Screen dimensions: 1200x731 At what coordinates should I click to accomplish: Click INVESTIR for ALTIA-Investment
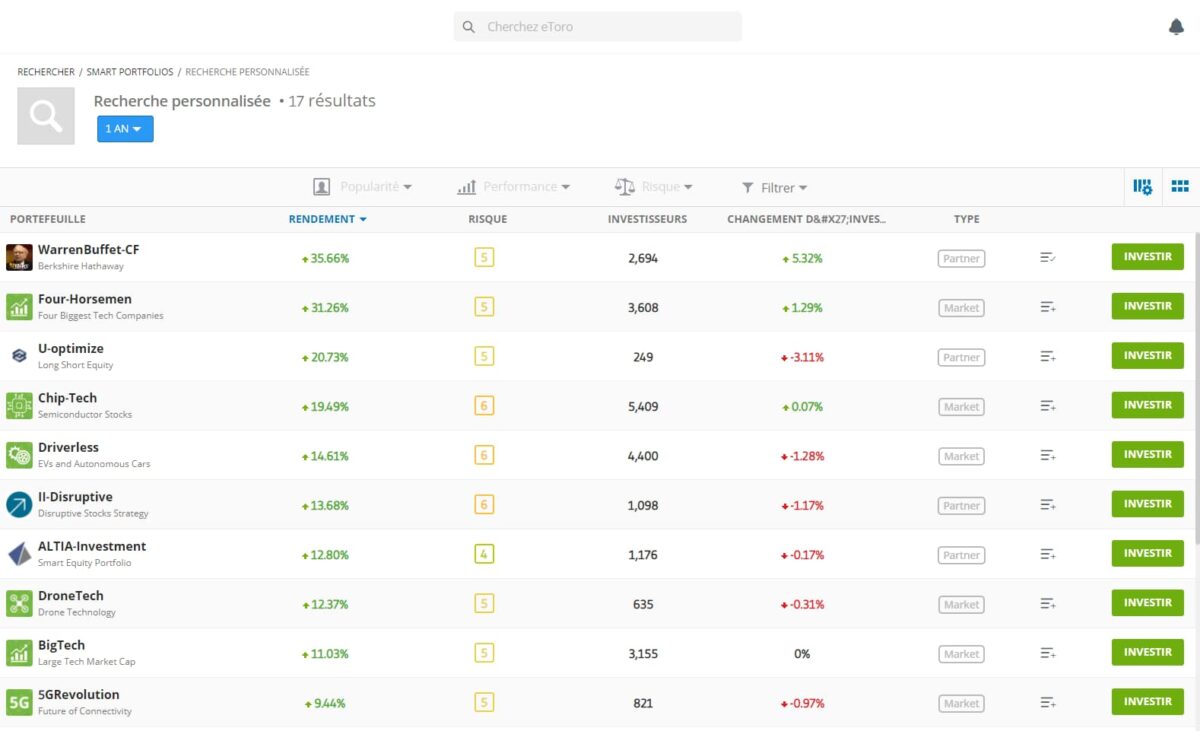click(1147, 553)
